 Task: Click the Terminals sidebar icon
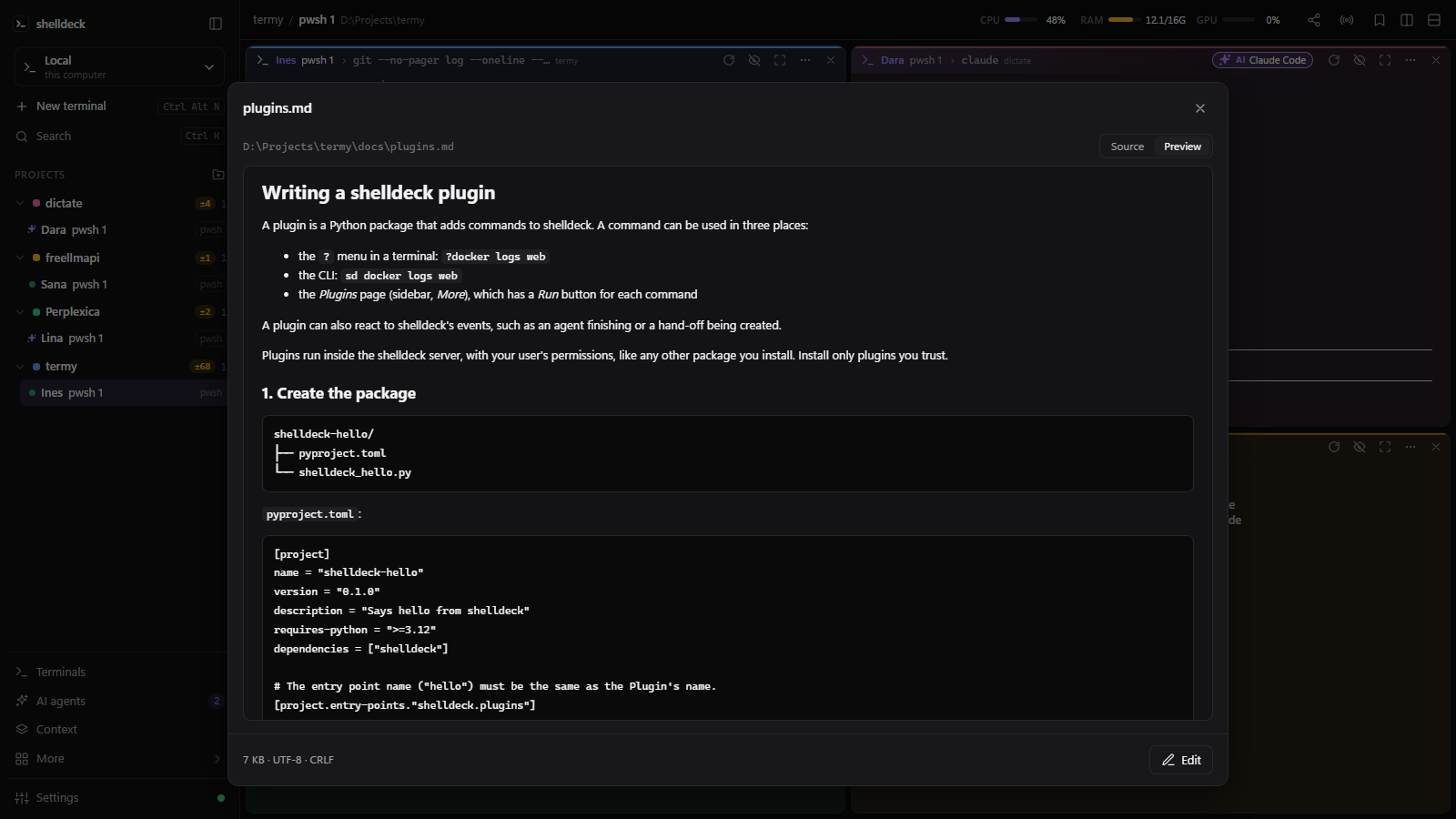[22, 672]
